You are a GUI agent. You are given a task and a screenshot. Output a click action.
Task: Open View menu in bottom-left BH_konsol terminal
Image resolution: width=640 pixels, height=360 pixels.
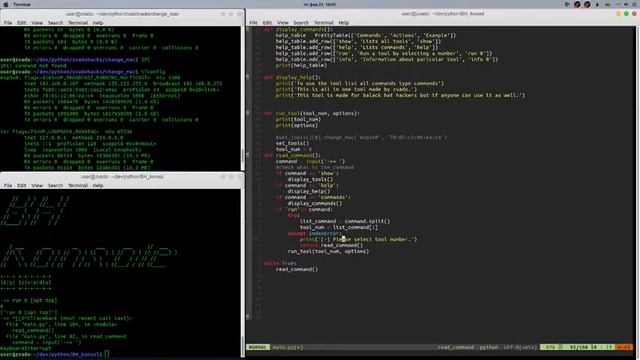(37, 185)
